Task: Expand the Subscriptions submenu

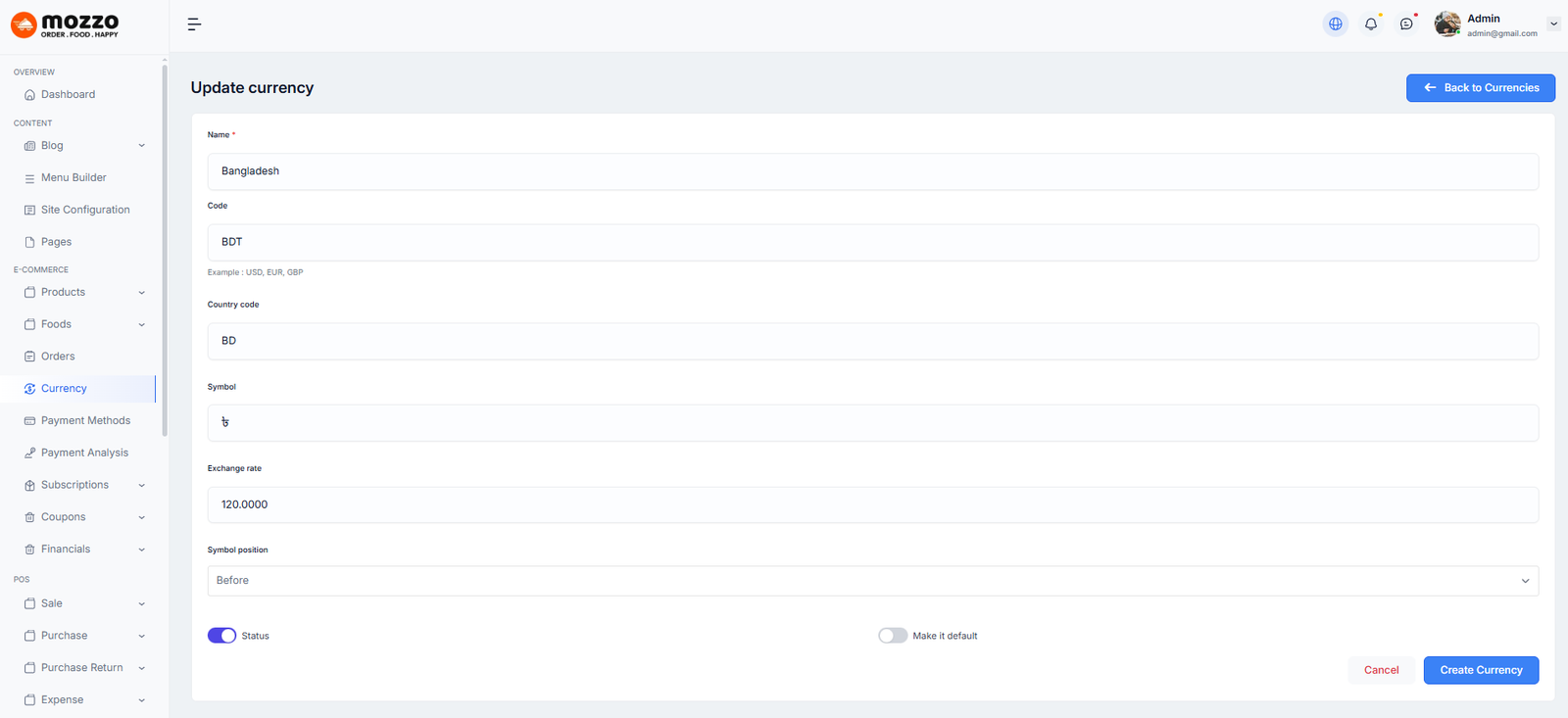Action: pos(141,486)
